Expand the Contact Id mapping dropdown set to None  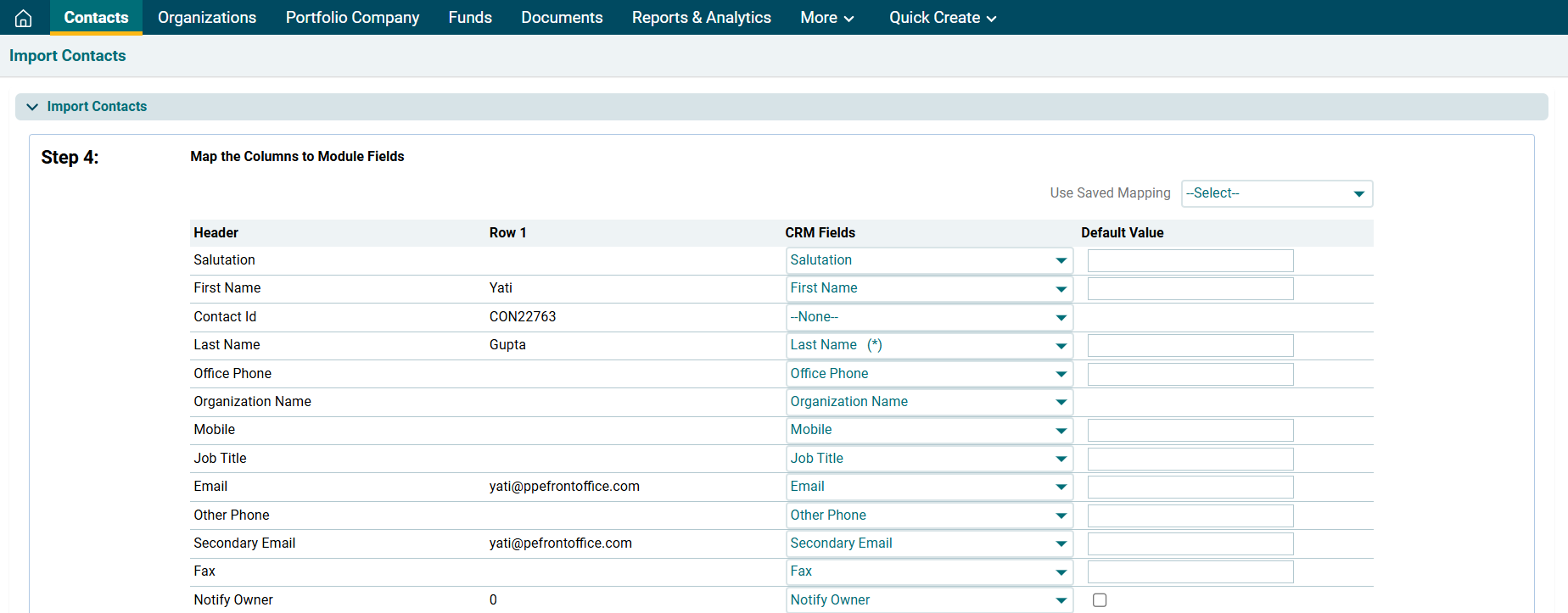pyautogui.click(x=928, y=317)
